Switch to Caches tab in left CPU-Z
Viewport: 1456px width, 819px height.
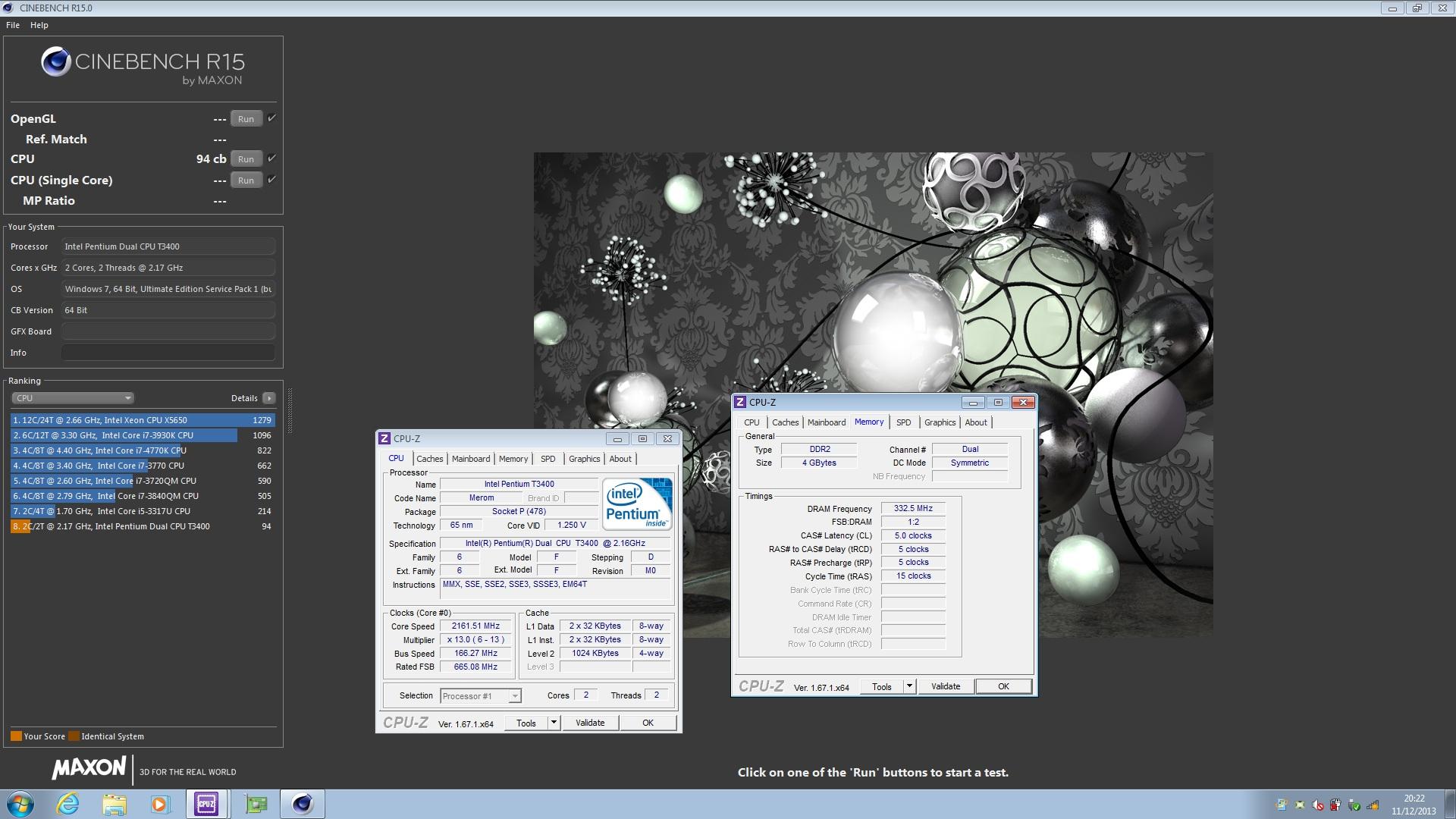[429, 459]
